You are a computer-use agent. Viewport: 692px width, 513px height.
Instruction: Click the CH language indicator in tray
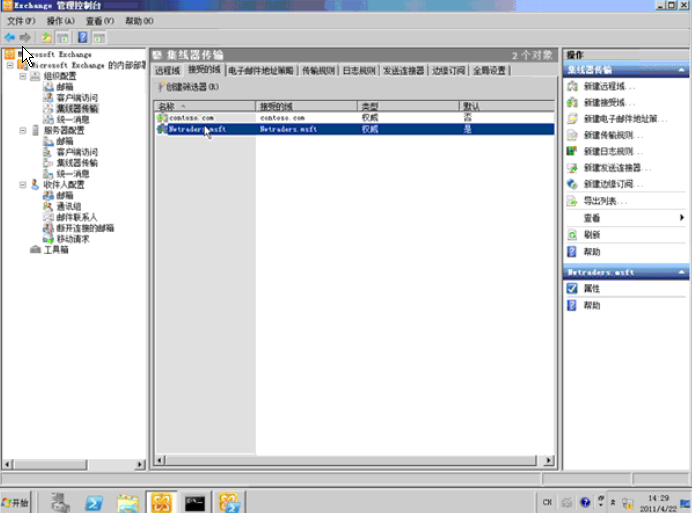pos(547,502)
